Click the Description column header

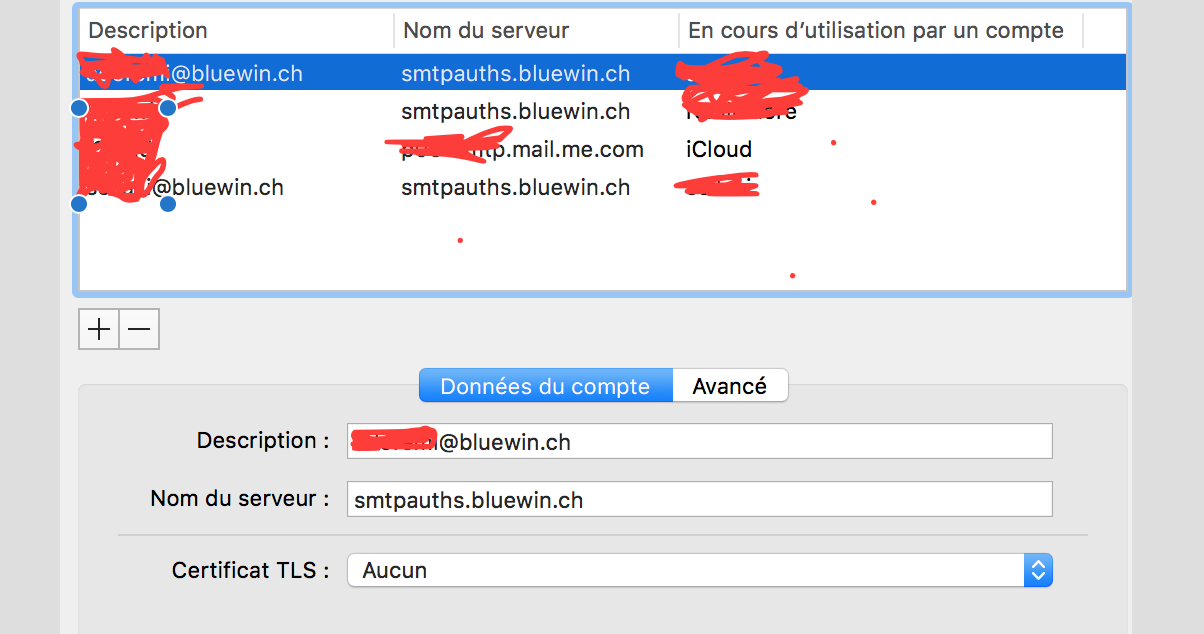[x=148, y=30]
